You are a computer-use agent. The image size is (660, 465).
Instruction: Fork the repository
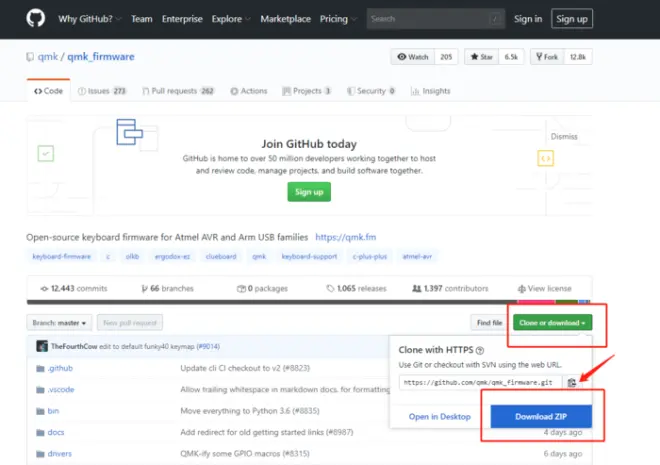point(547,57)
